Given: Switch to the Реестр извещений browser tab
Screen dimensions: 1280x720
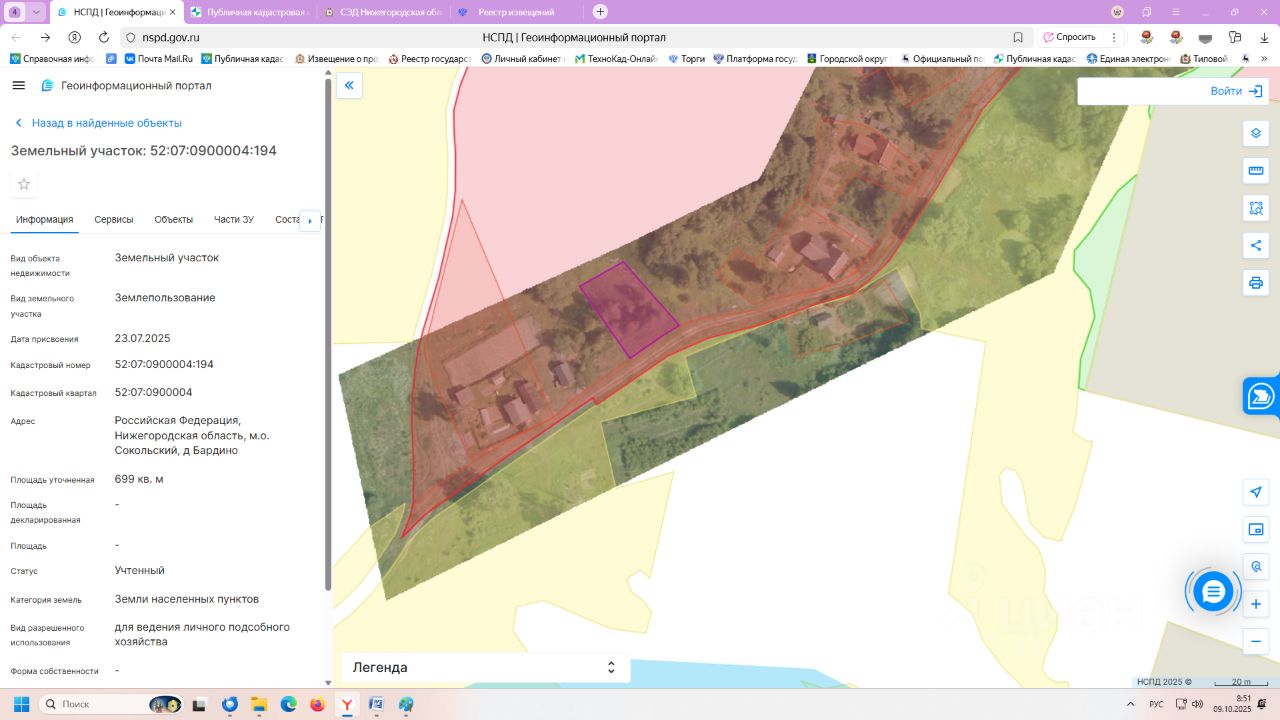Looking at the screenshot, I should point(516,12).
